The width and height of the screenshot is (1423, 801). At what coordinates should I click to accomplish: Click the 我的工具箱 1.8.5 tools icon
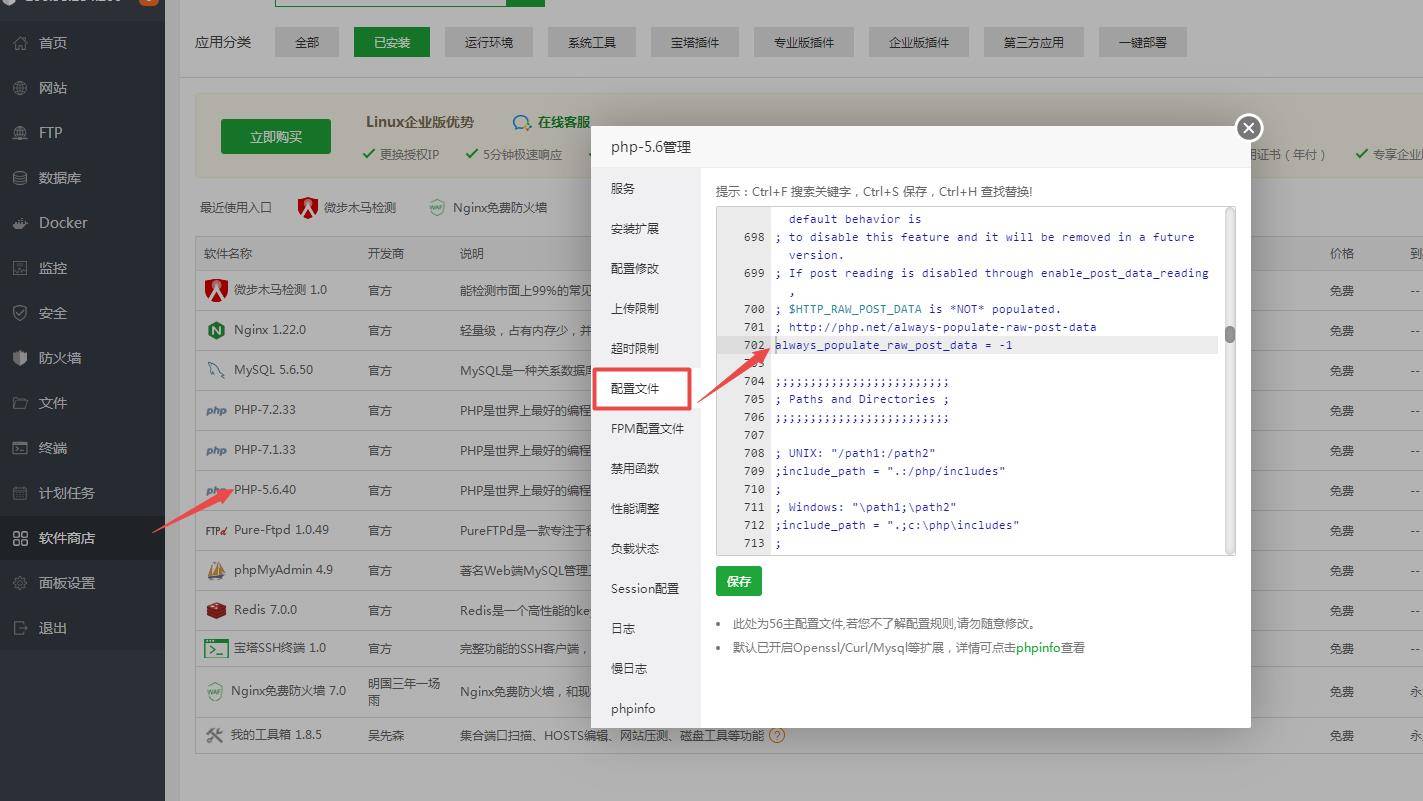pyautogui.click(x=214, y=735)
